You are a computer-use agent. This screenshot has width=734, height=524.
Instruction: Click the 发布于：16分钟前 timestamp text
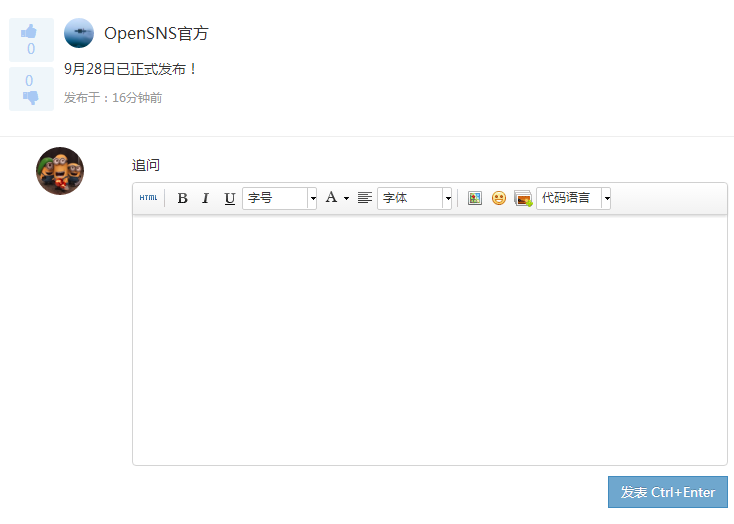tap(113, 98)
